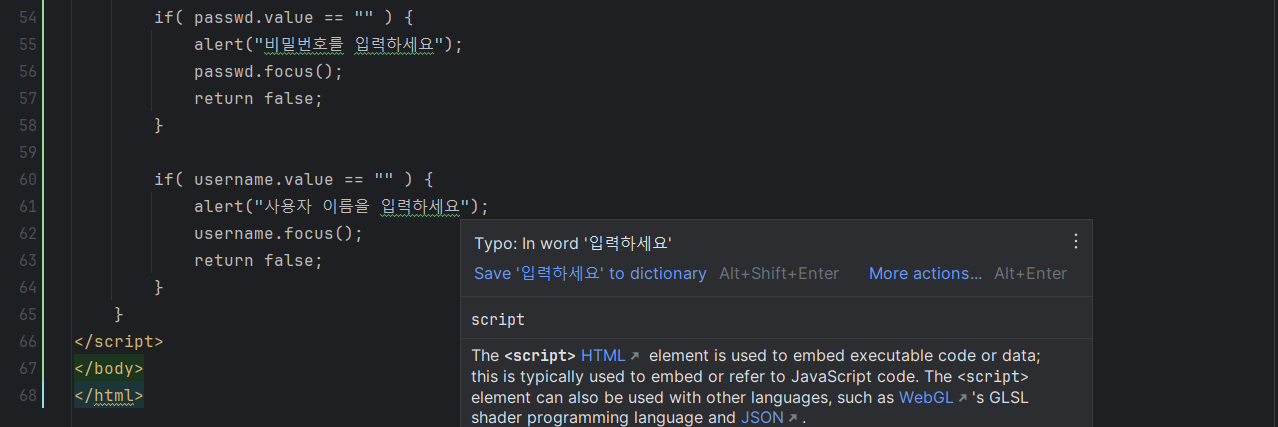Viewport: 1278px width, 427px height.
Task: Click 'return false;' on line 63
Action: click(x=258, y=260)
